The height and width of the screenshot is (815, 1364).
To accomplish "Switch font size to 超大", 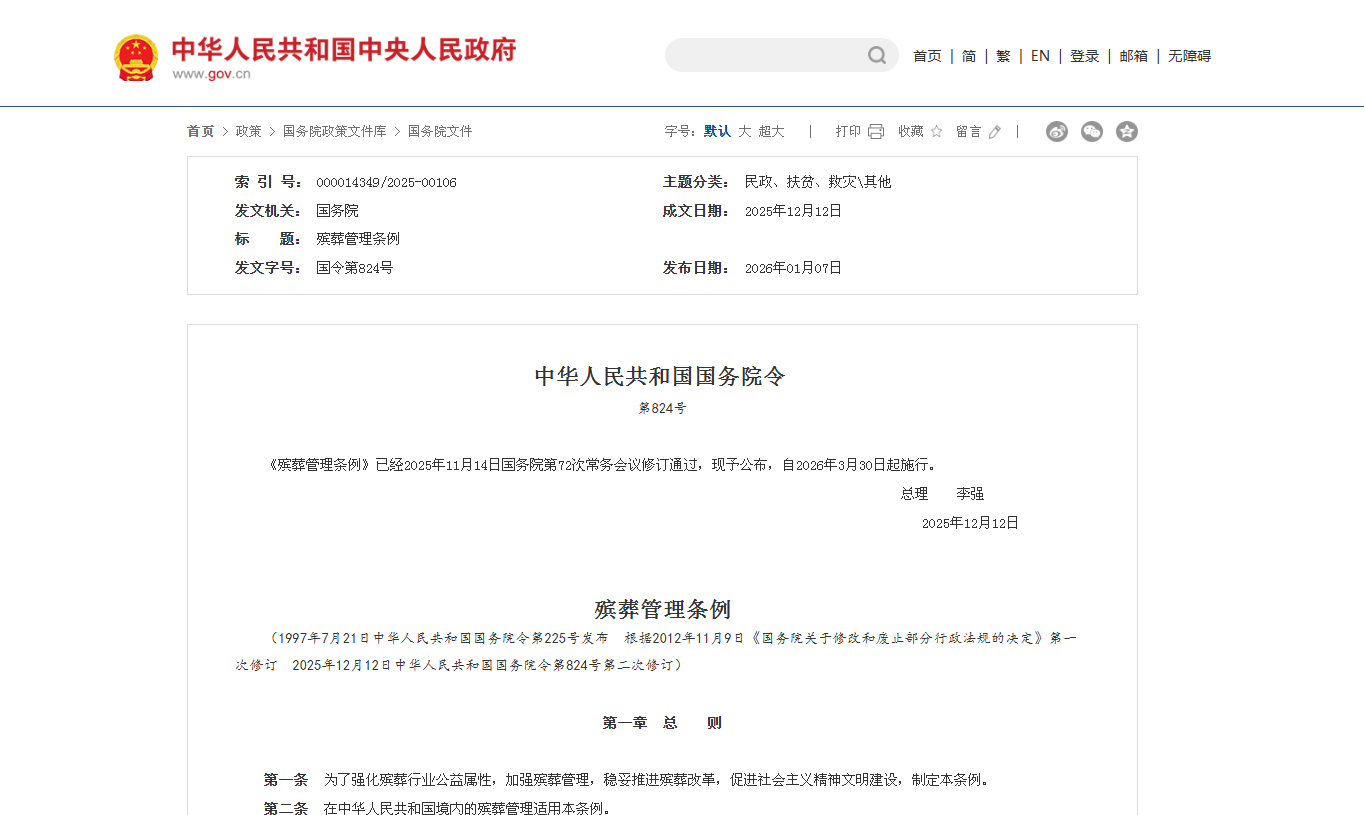I will point(771,131).
